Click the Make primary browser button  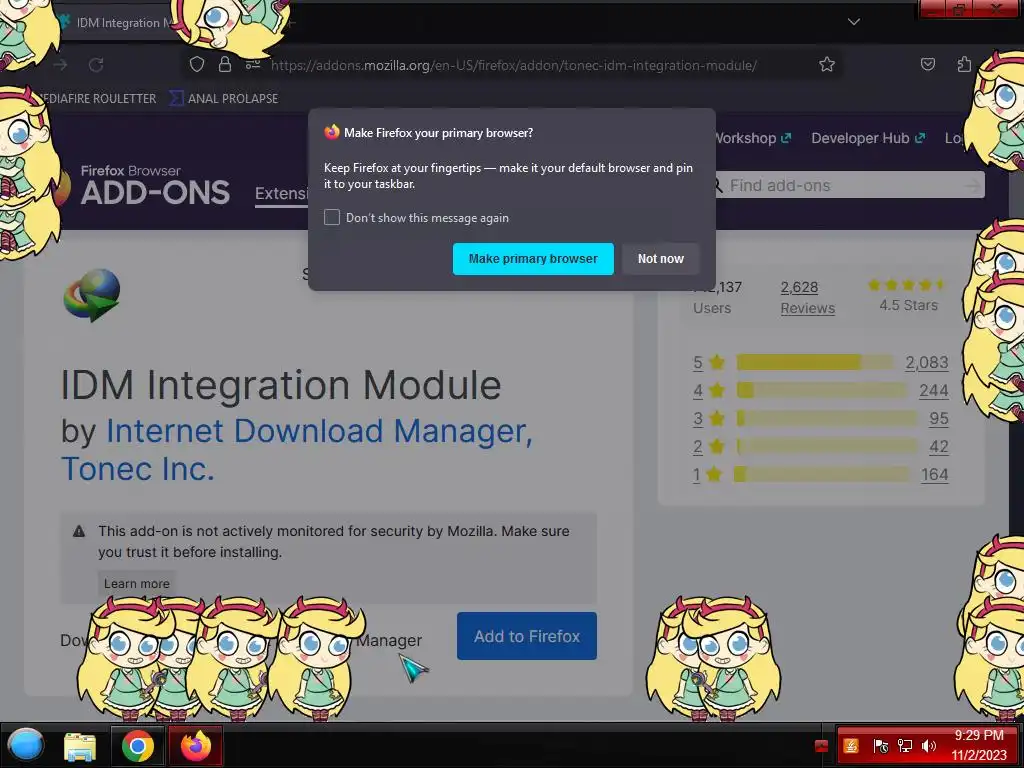pyautogui.click(x=533, y=259)
